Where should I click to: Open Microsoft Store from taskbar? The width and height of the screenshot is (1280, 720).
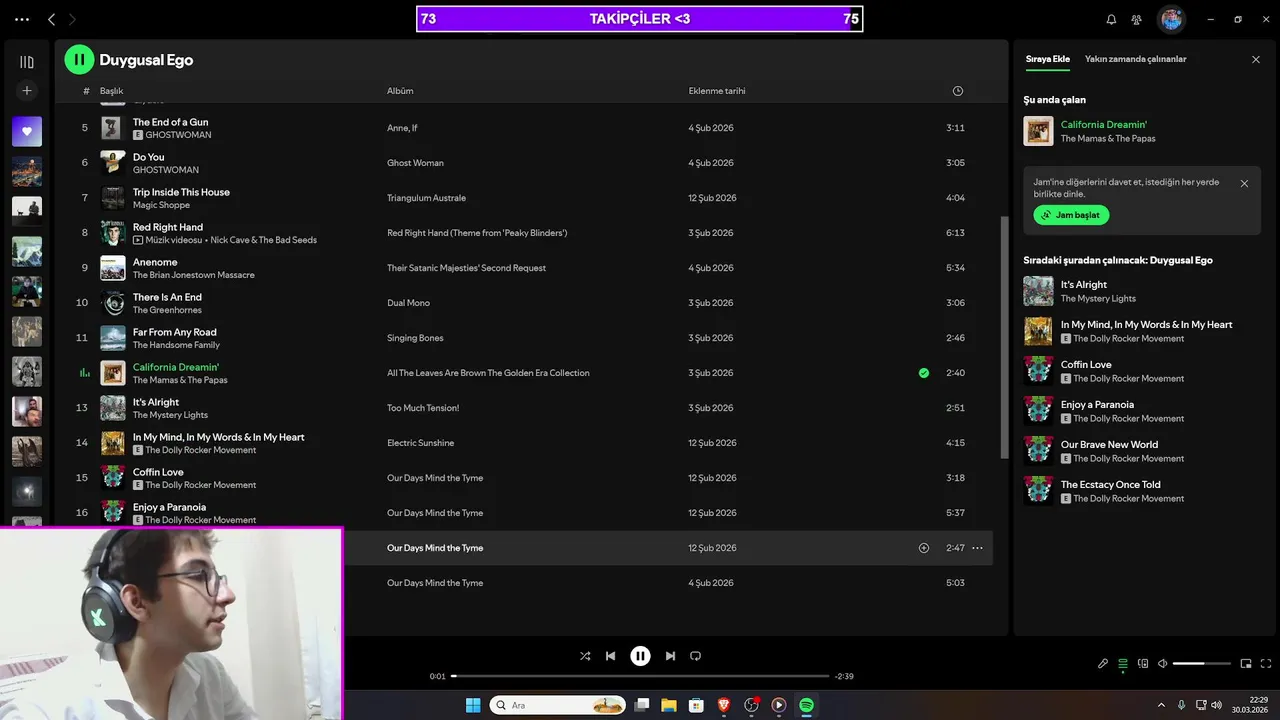(x=696, y=705)
